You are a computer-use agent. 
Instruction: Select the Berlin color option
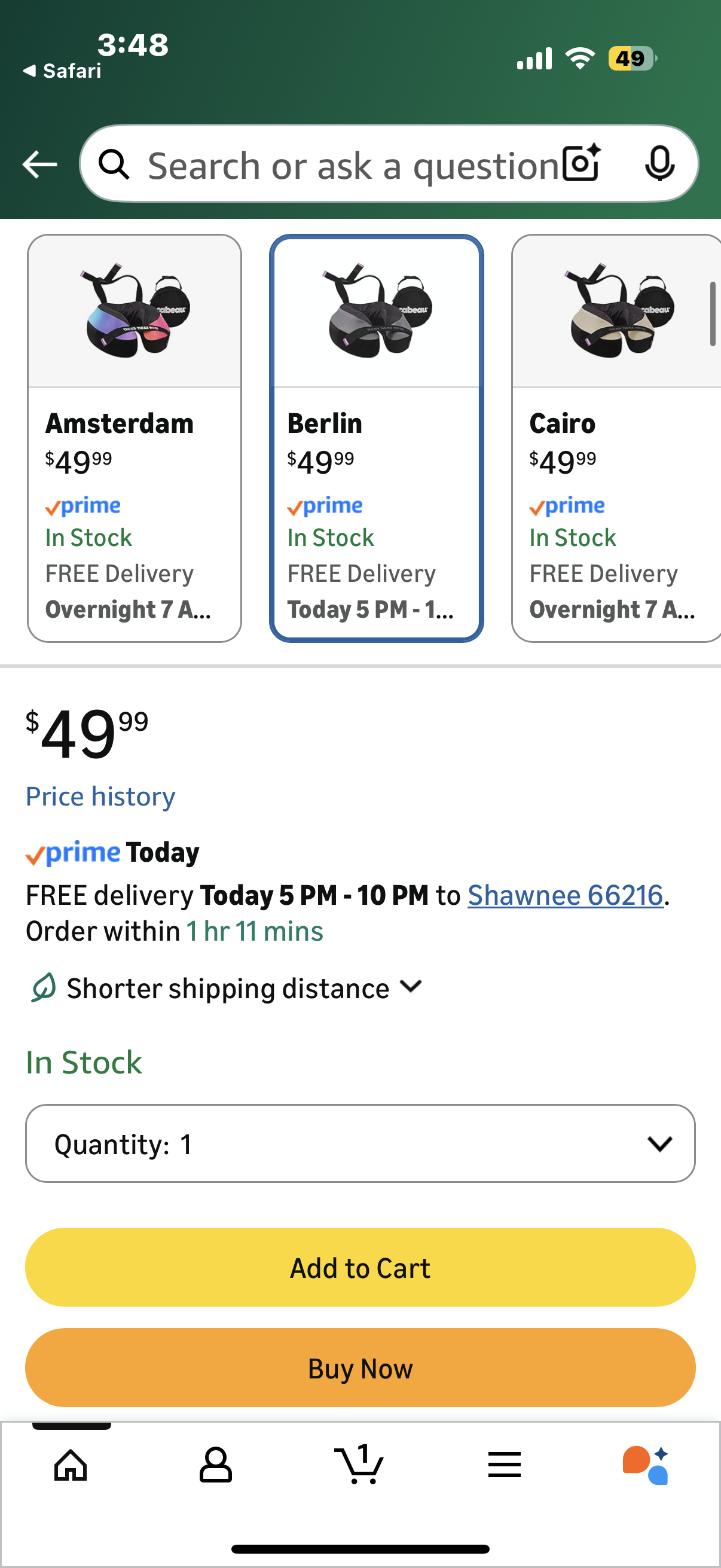click(376, 438)
